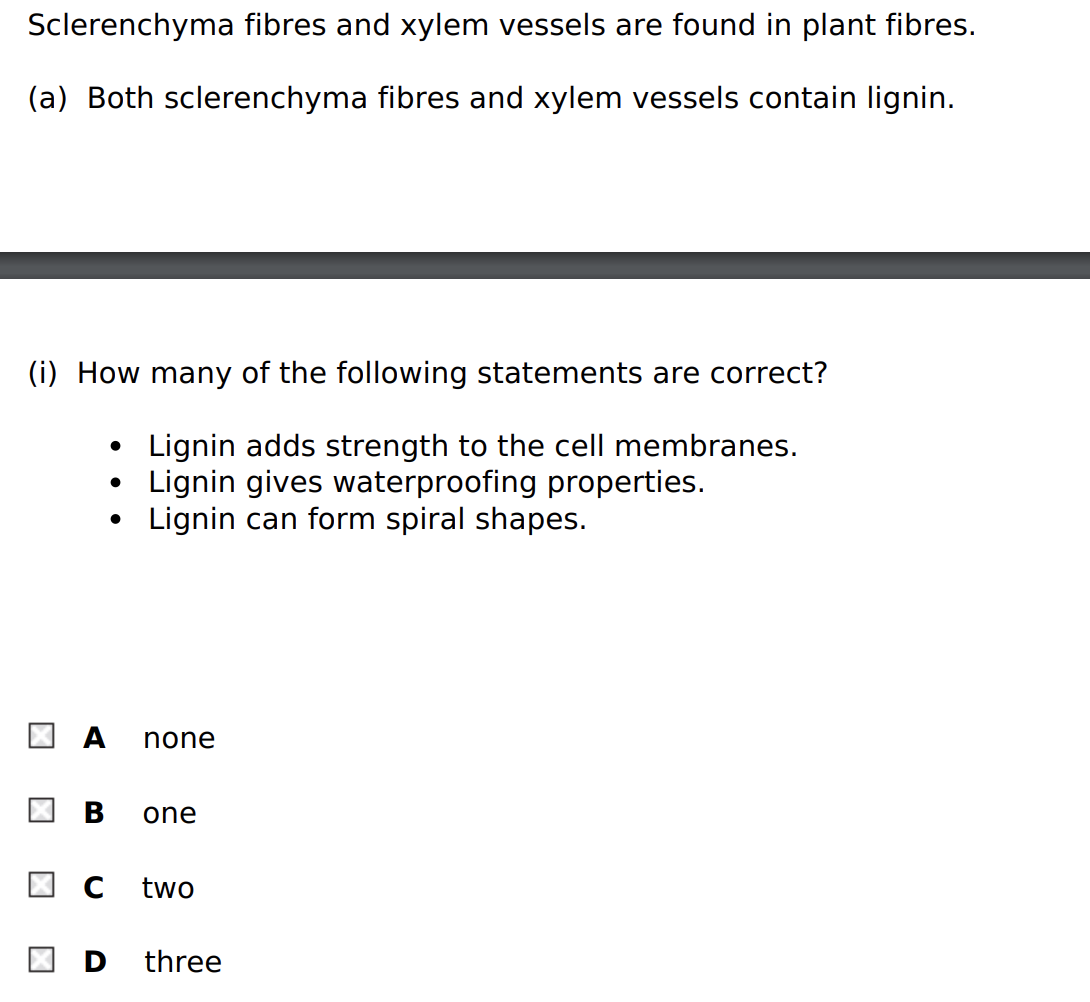The height and width of the screenshot is (1002, 1090).
Task: Select the answer text 'two'
Action: [168, 887]
